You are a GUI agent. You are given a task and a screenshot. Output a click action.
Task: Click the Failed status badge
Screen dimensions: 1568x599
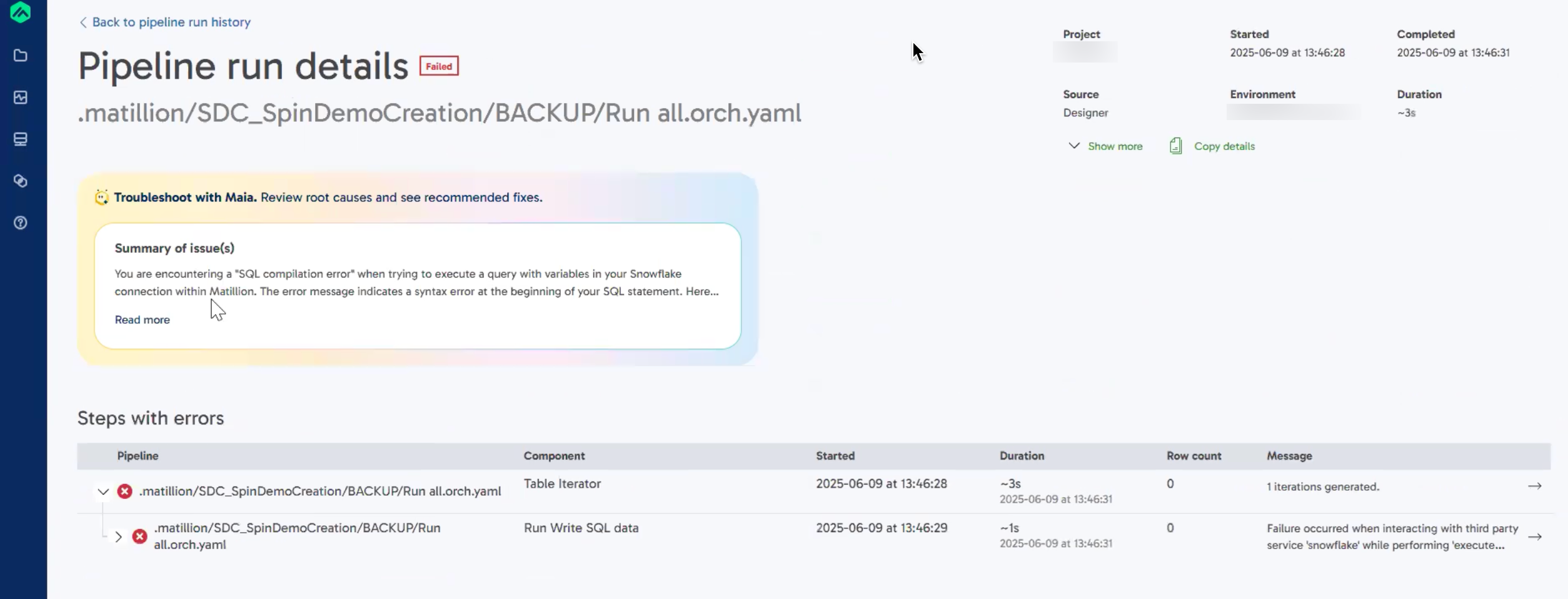pyautogui.click(x=438, y=66)
